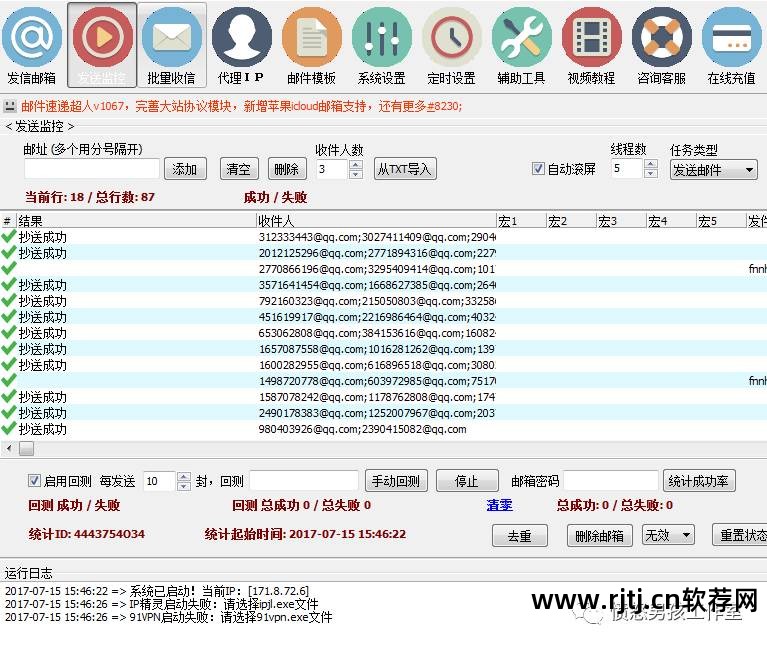The height and width of the screenshot is (646, 767).
Task: Click green check of 980403926@qq.com row
Action: point(9,429)
